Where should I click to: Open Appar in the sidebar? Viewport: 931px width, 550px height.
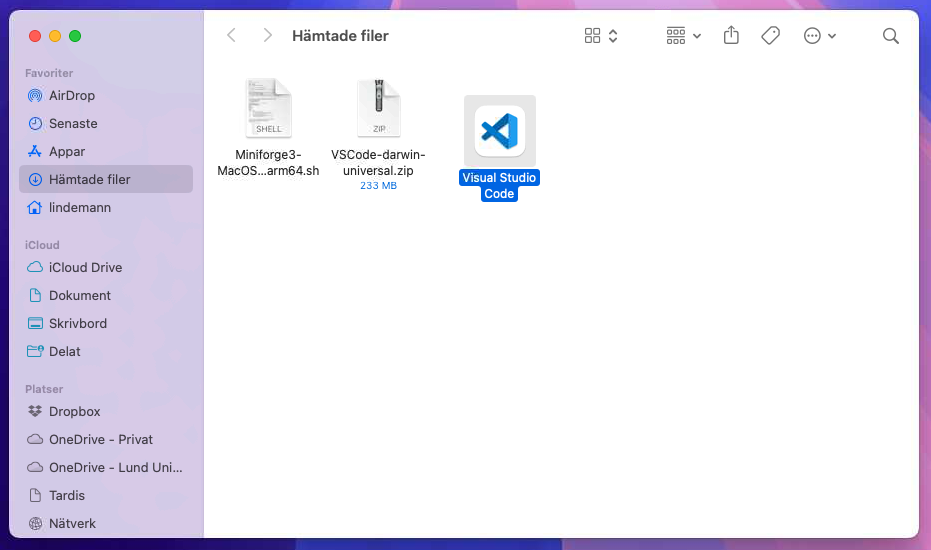tap(106, 151)
